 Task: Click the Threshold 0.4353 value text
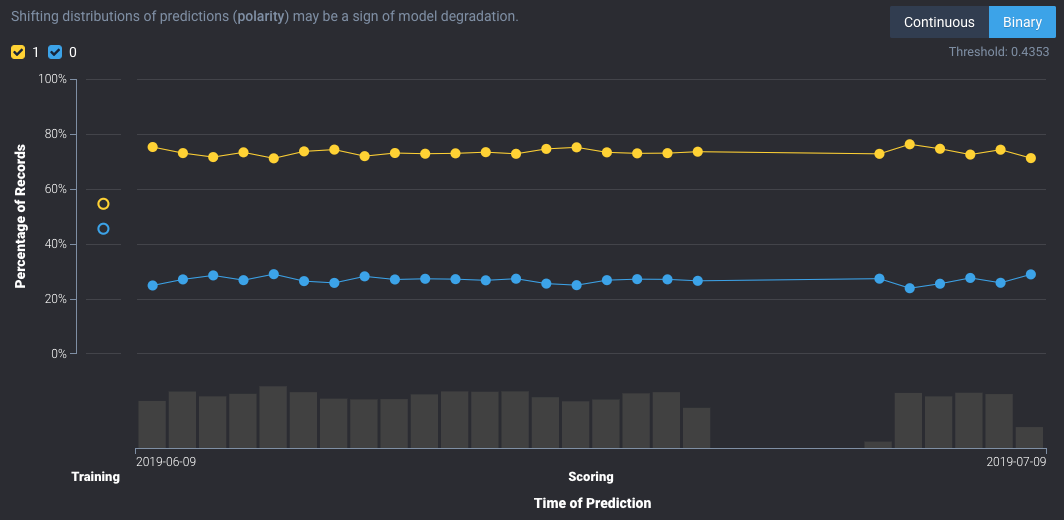pos(998,52)
